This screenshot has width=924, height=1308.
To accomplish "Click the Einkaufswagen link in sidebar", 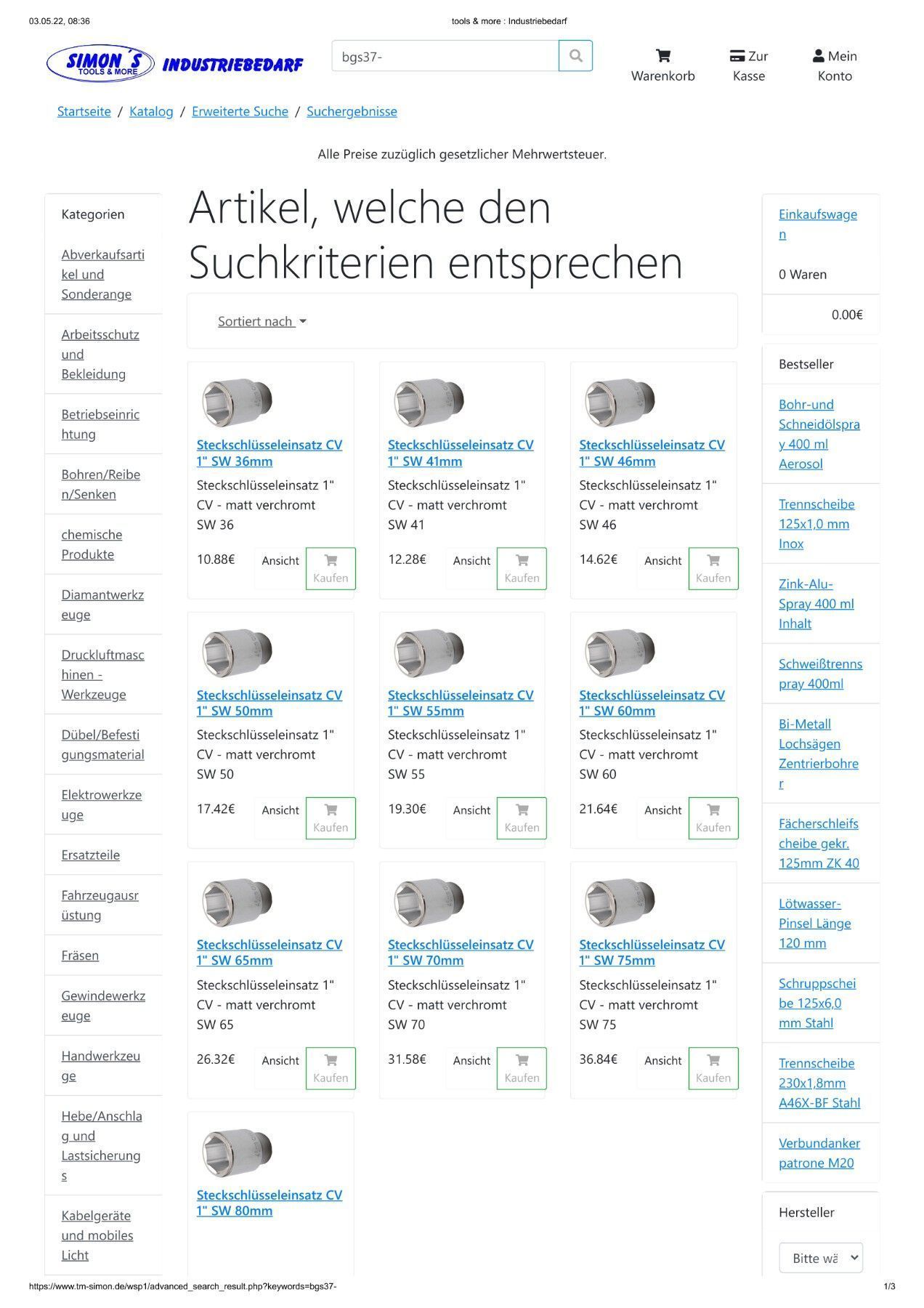I will click(x=817, y=224).
